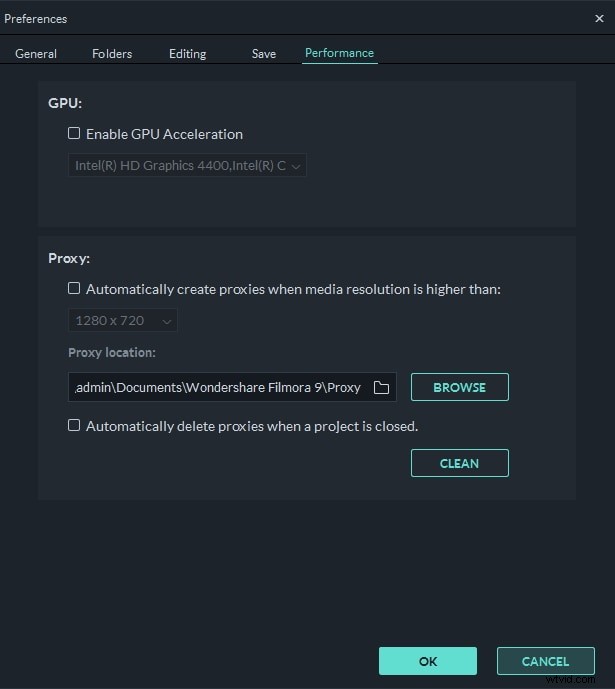Click the 'GPU:' section heading
Image resolution: width=615 pixels, height=689 pixels.
point(64,104)
